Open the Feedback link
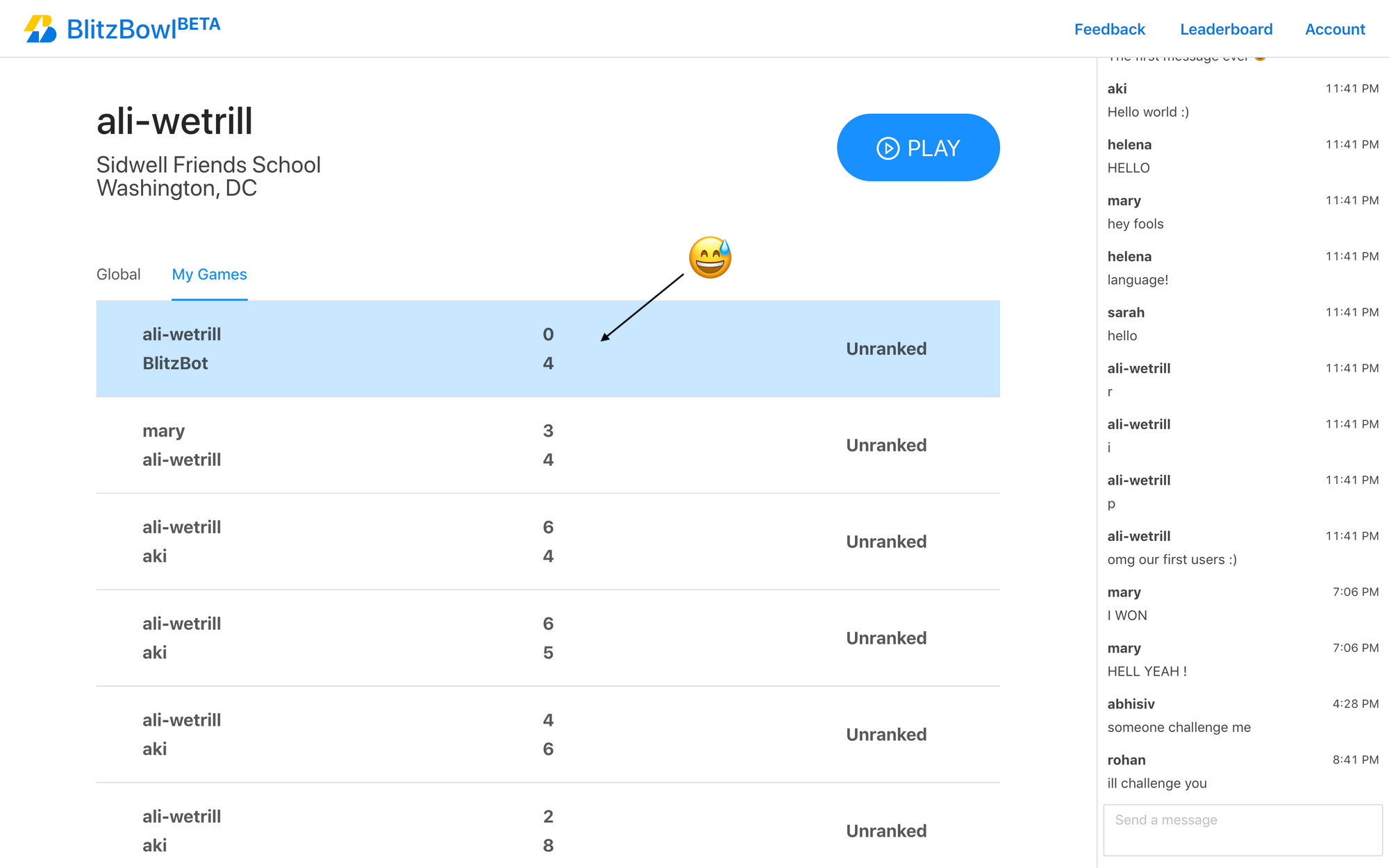1389x868 pixels. [x=1109, y=29]
